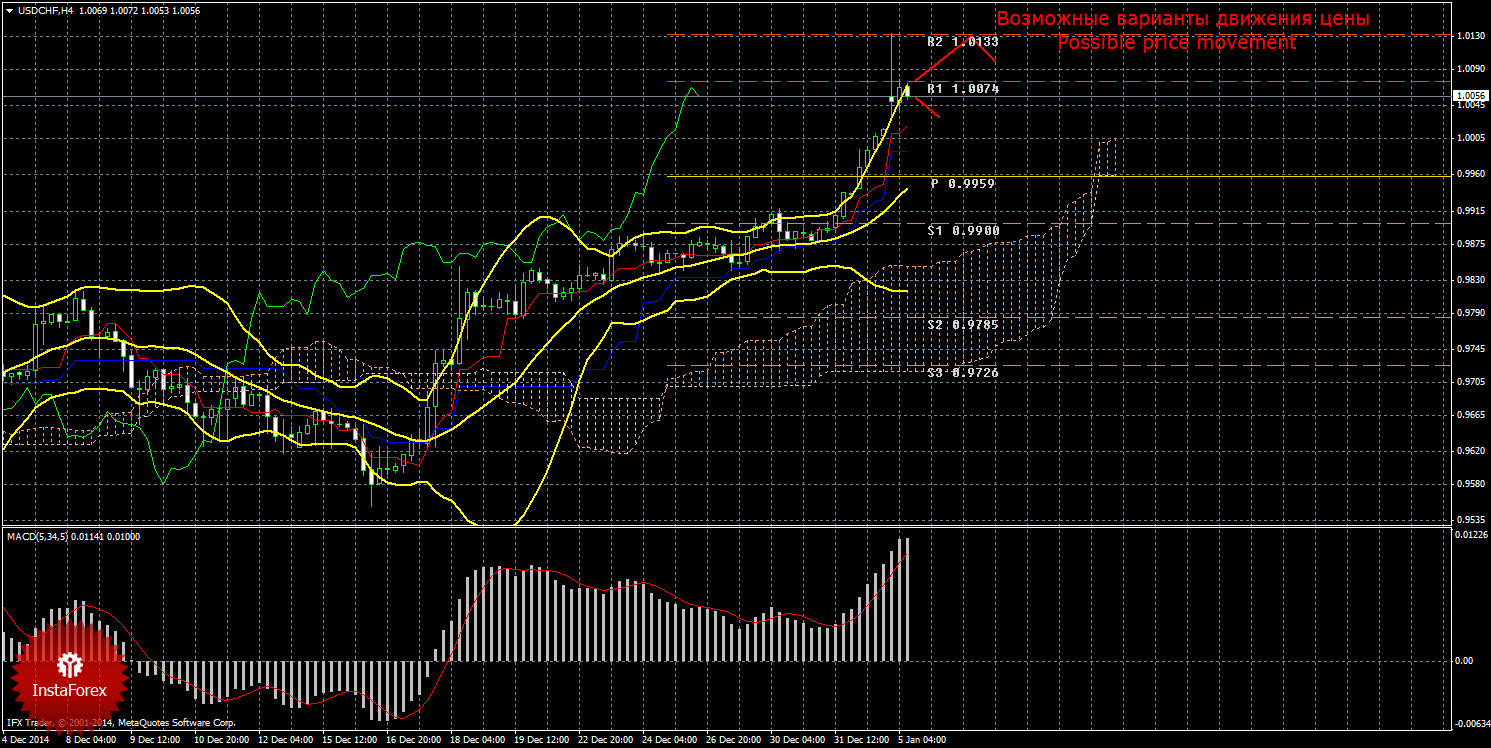Click the '5 Jan 04:00' time label
The image size is (1491, 748).
coord(922,740)
